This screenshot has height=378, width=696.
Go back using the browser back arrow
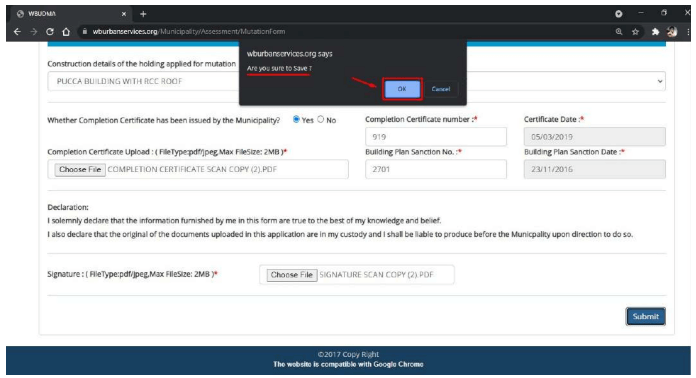point(17,32)
